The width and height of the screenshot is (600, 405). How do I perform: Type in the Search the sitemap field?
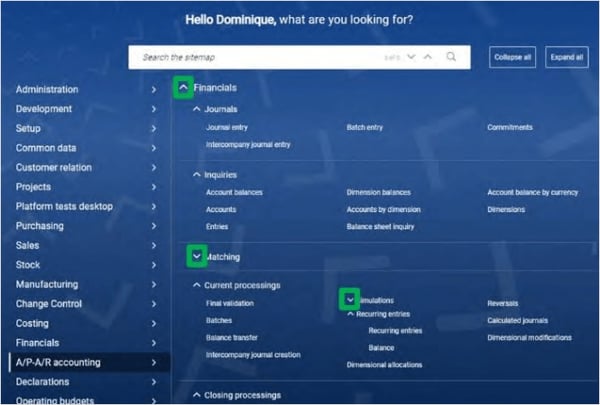(260, 57)
